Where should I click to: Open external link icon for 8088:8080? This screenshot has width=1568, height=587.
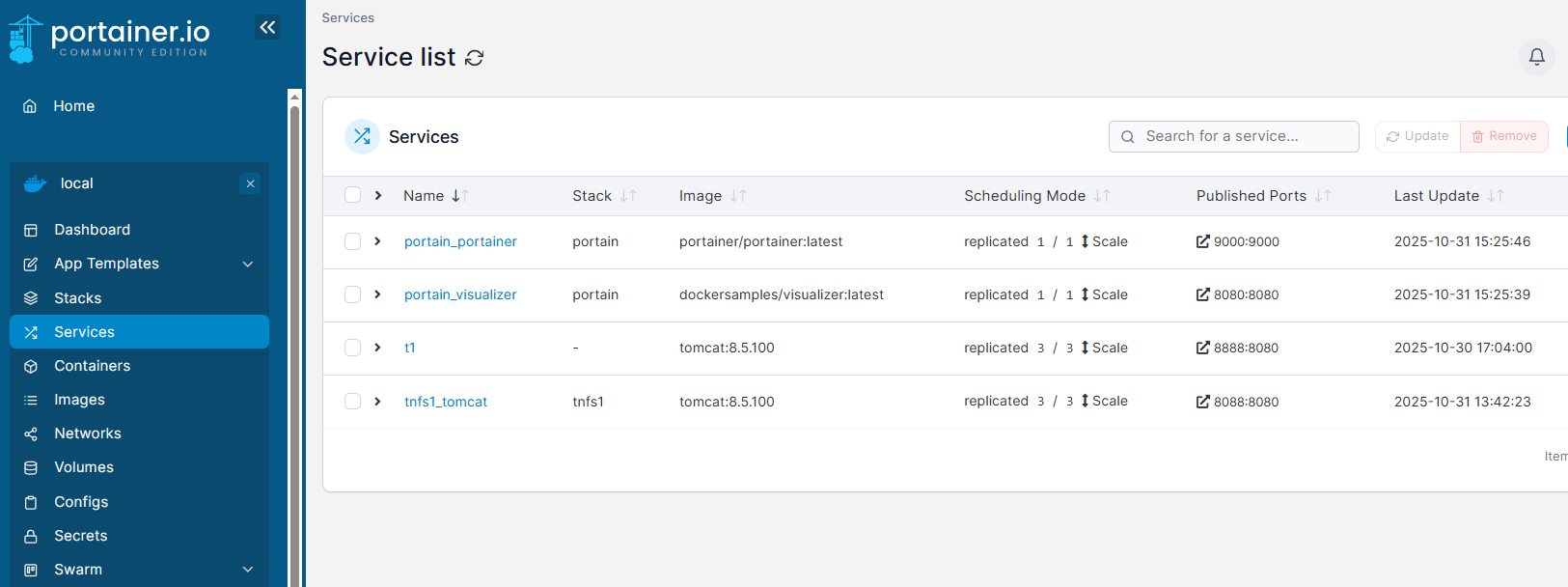[x=1202, y=402]
